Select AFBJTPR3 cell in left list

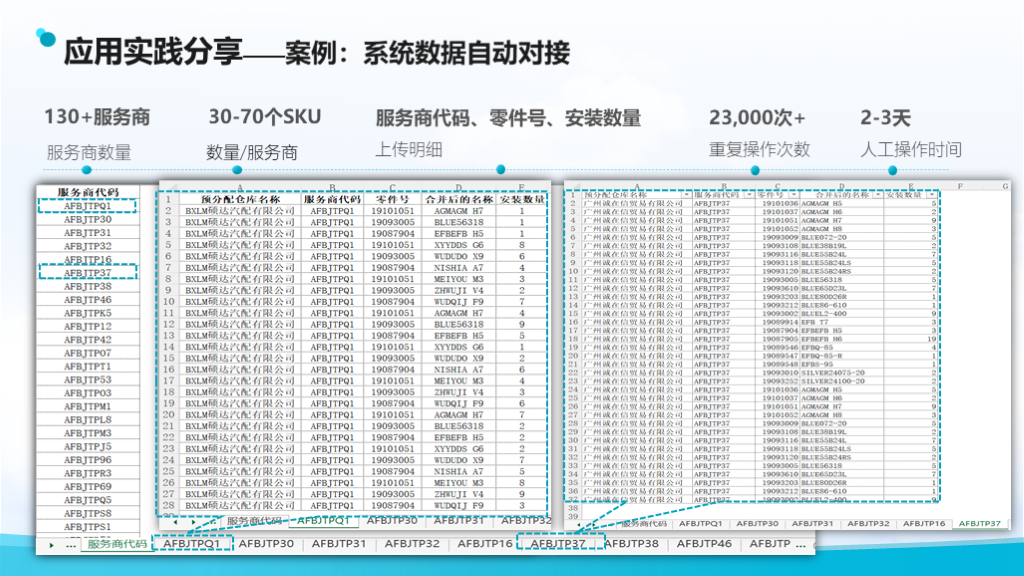click(88, 473)
